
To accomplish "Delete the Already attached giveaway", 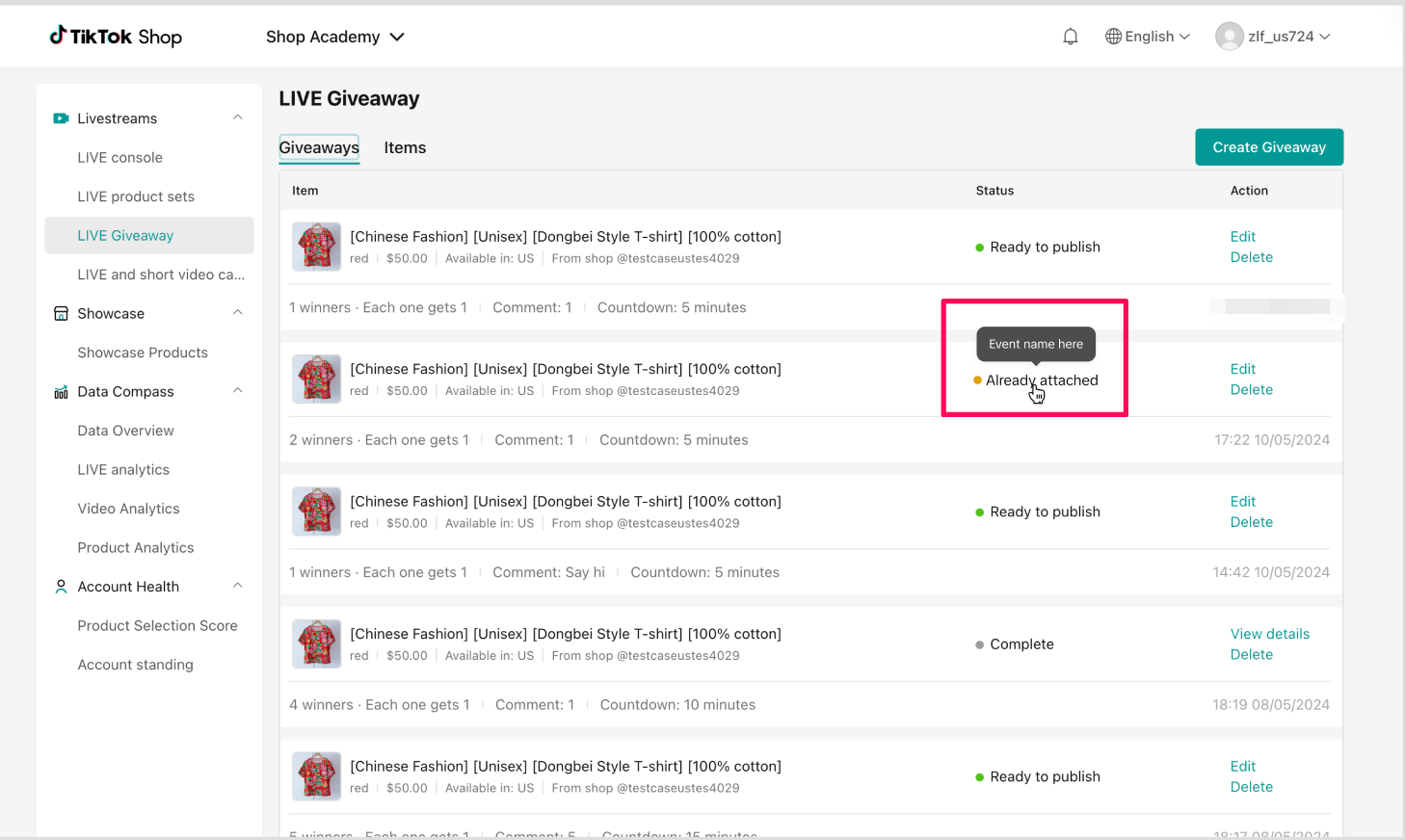I will coord(1251,390).
